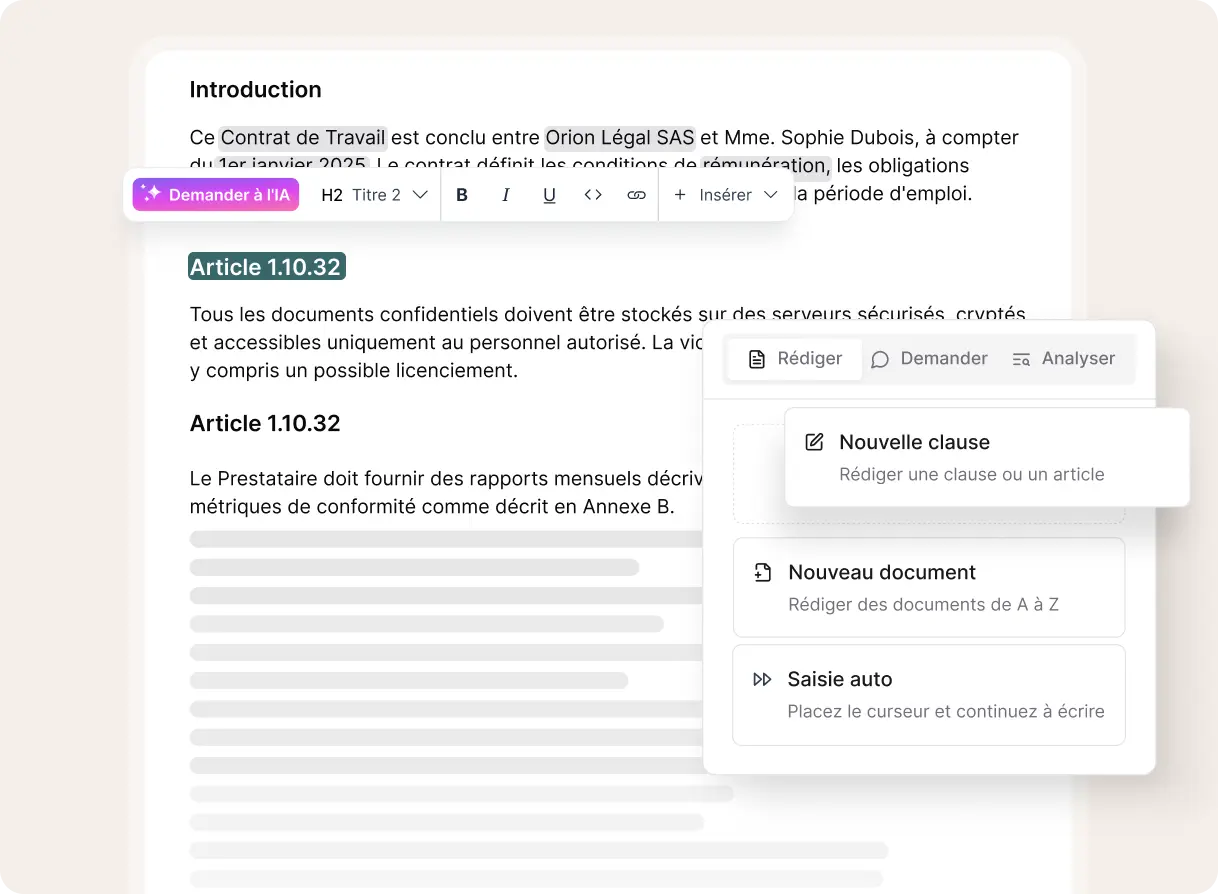This screenshot has width=1218, height=894.
Task: Switch to the Analyser tab
Action: [1063, 358]
